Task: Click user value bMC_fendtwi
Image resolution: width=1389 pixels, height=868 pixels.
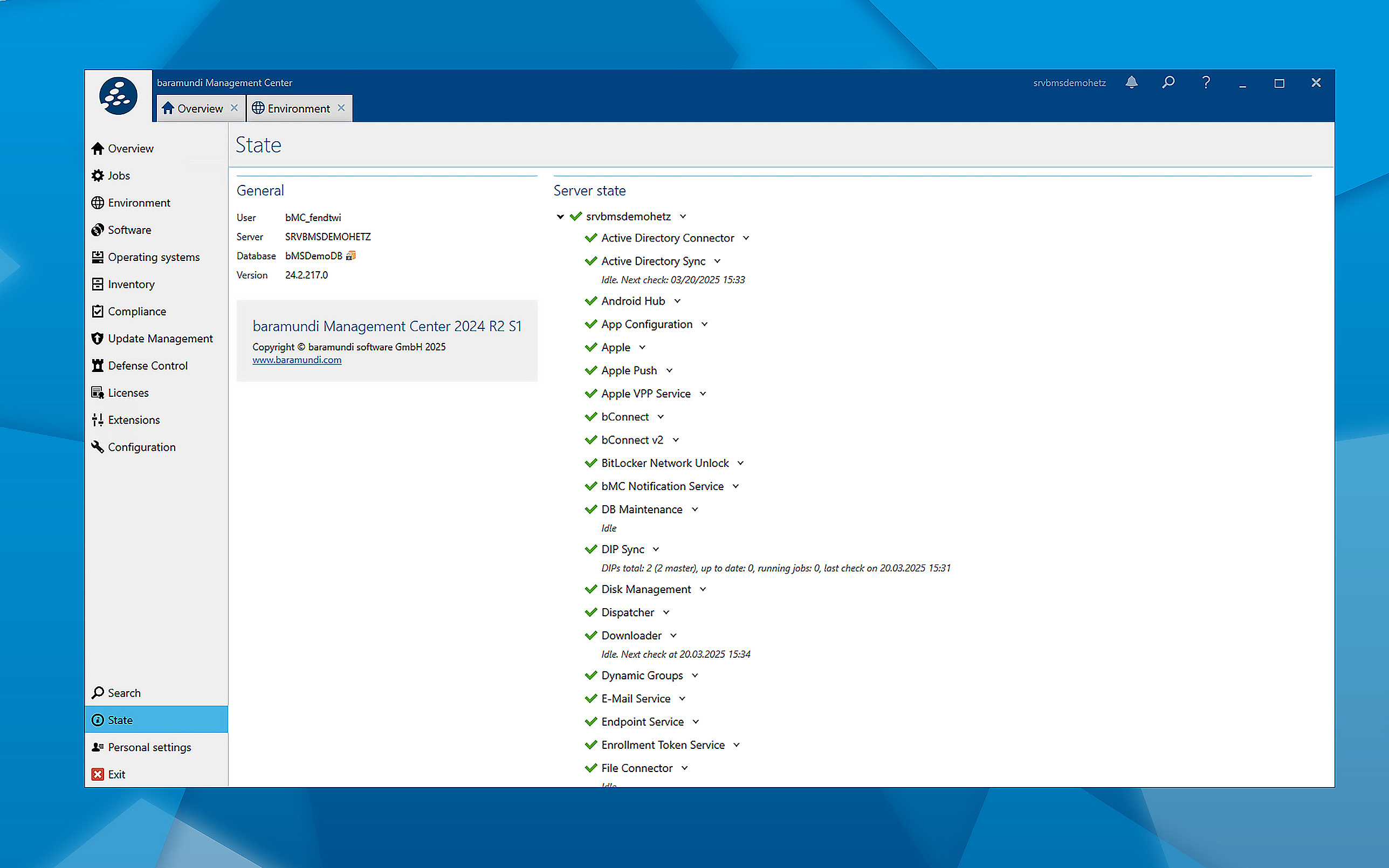Action: point(313,218)
